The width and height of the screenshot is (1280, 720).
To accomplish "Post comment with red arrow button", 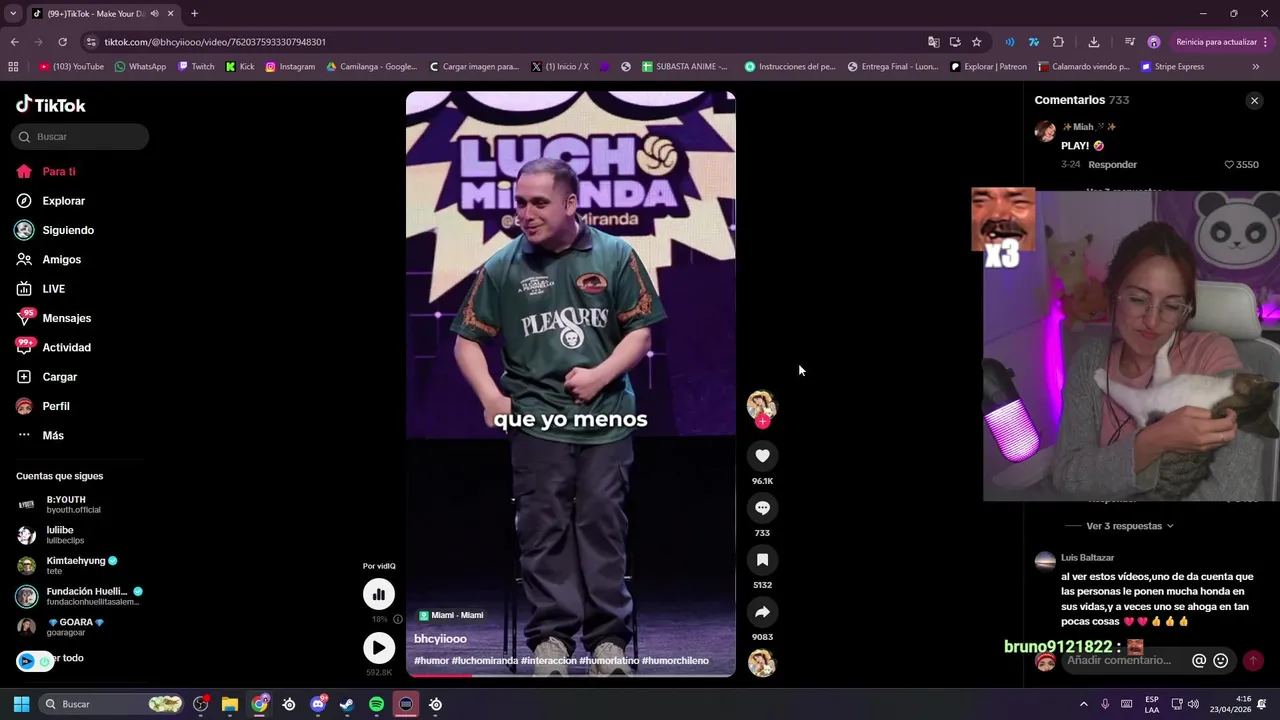I will [x=1252, y=661].
